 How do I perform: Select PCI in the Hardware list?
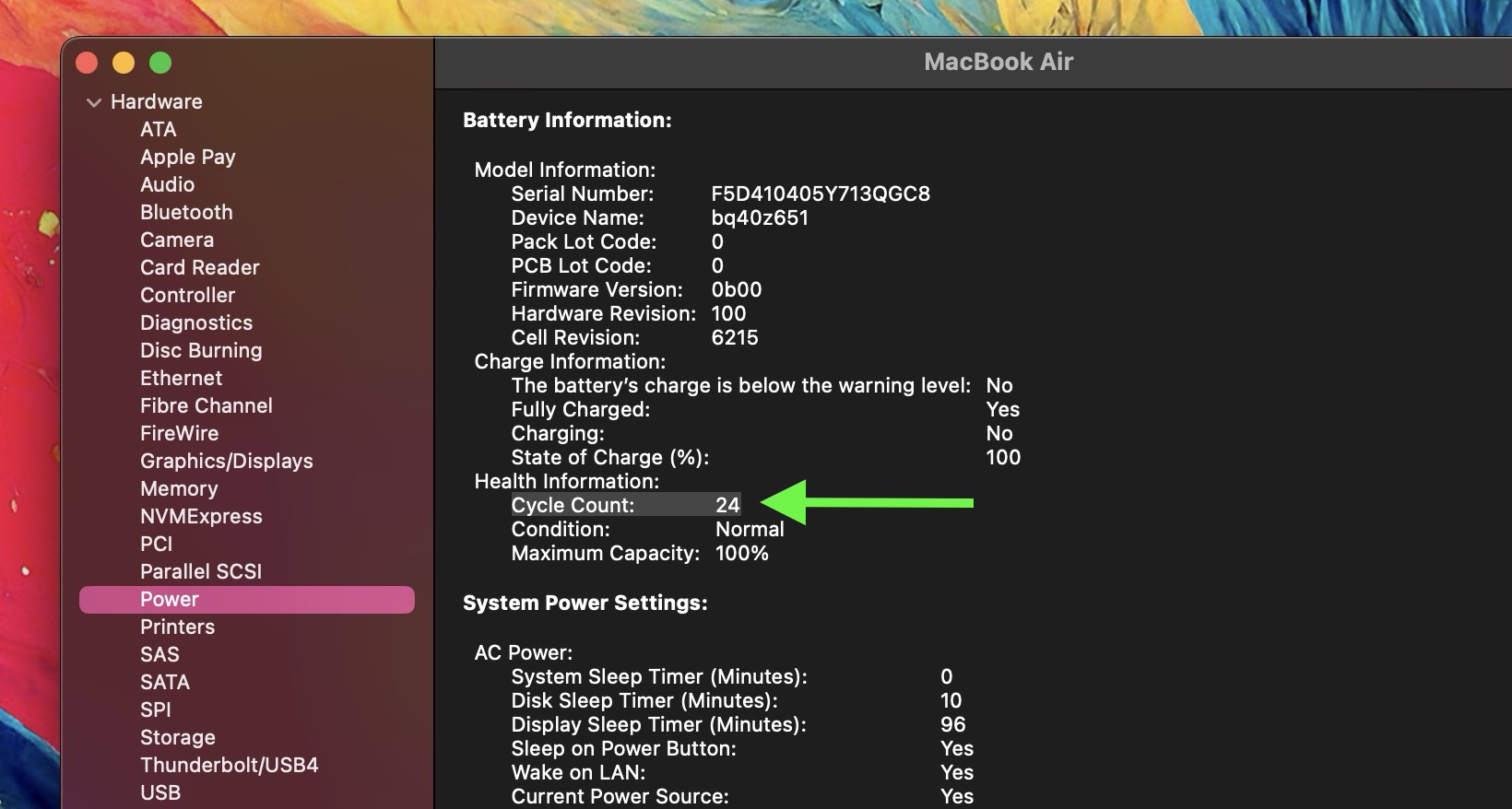156,544
